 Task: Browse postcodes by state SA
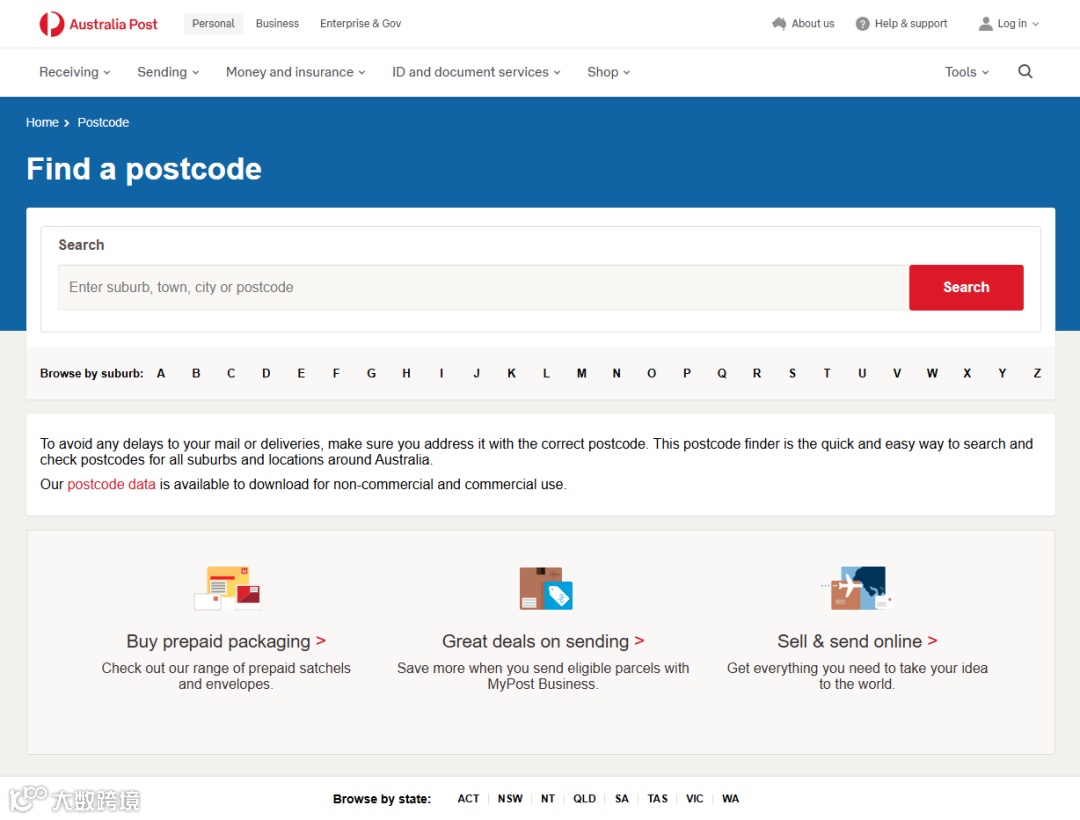tap(622, 799)
